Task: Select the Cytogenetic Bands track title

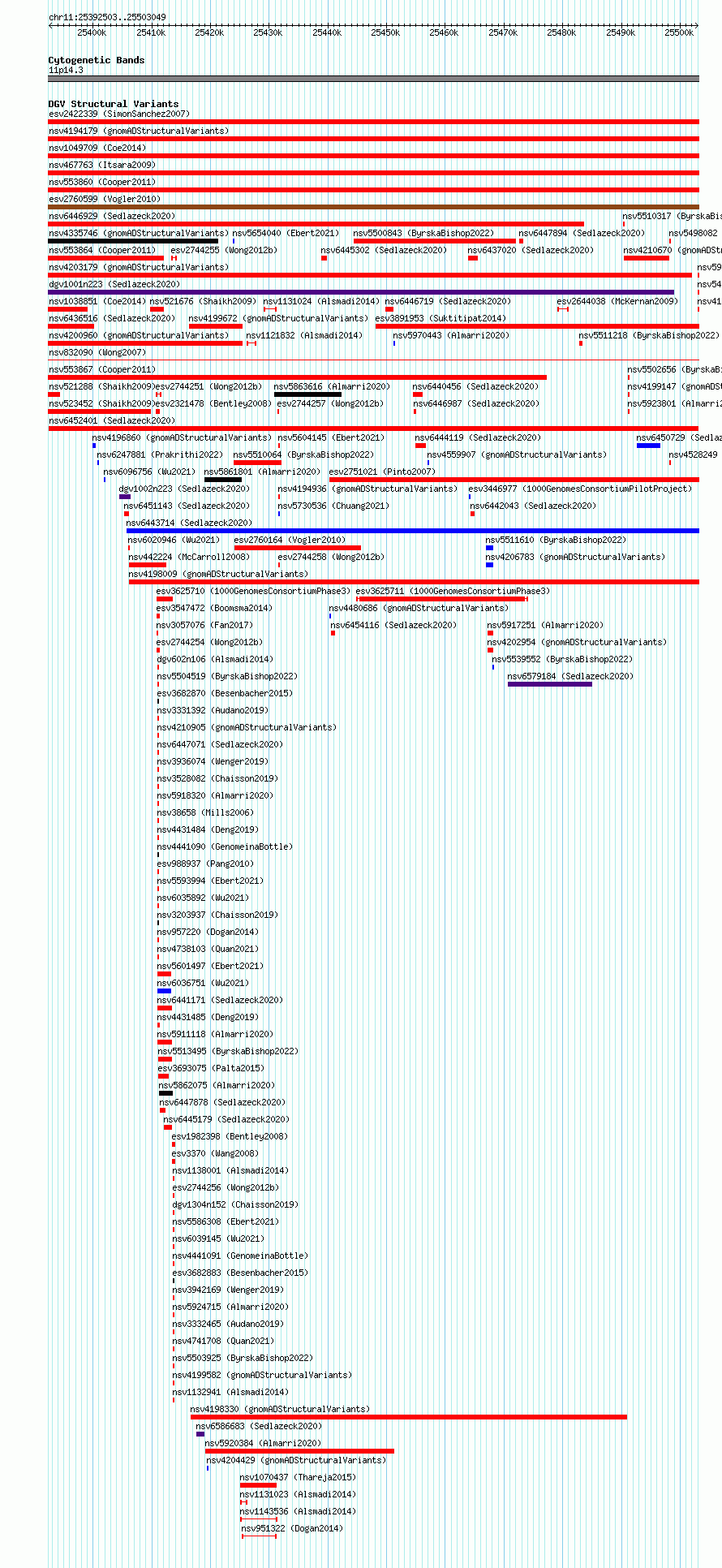Action: 97,60
